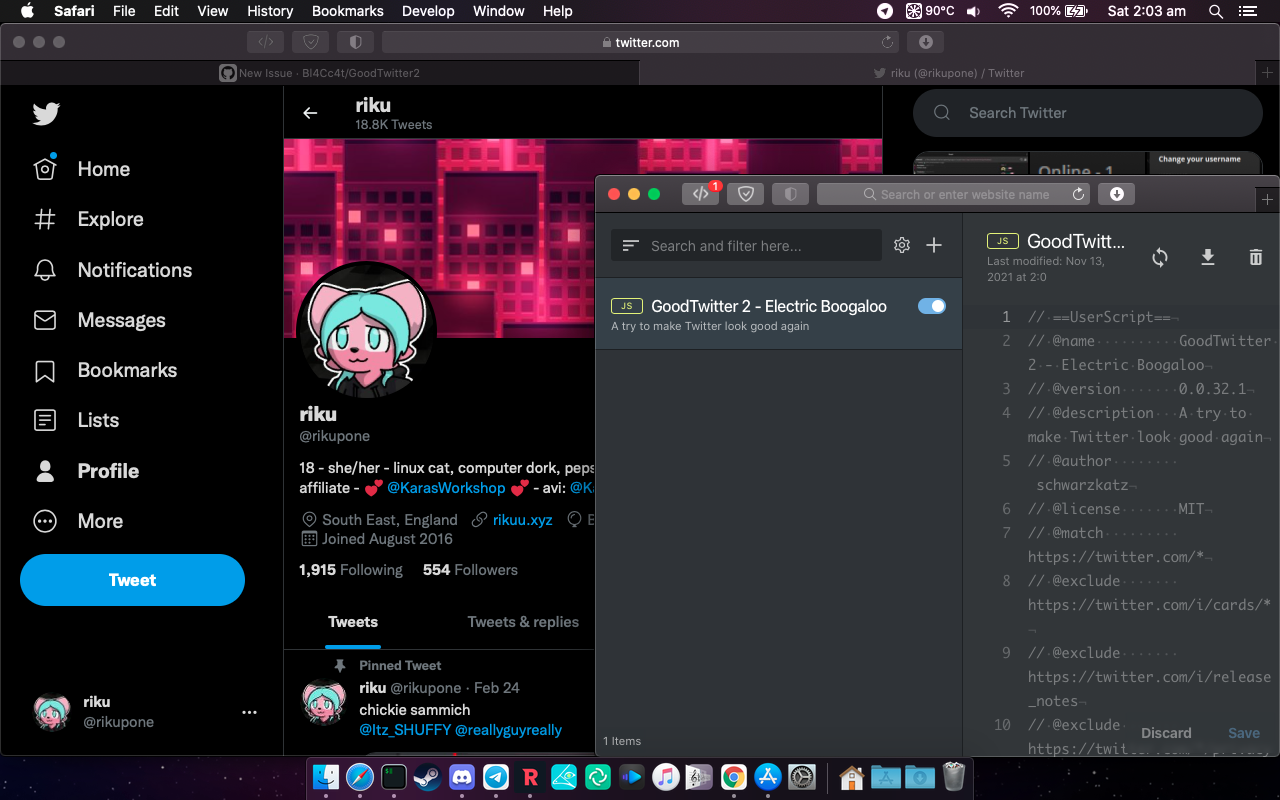
Task: Open Discord from the dock
Action: [461, 776]
